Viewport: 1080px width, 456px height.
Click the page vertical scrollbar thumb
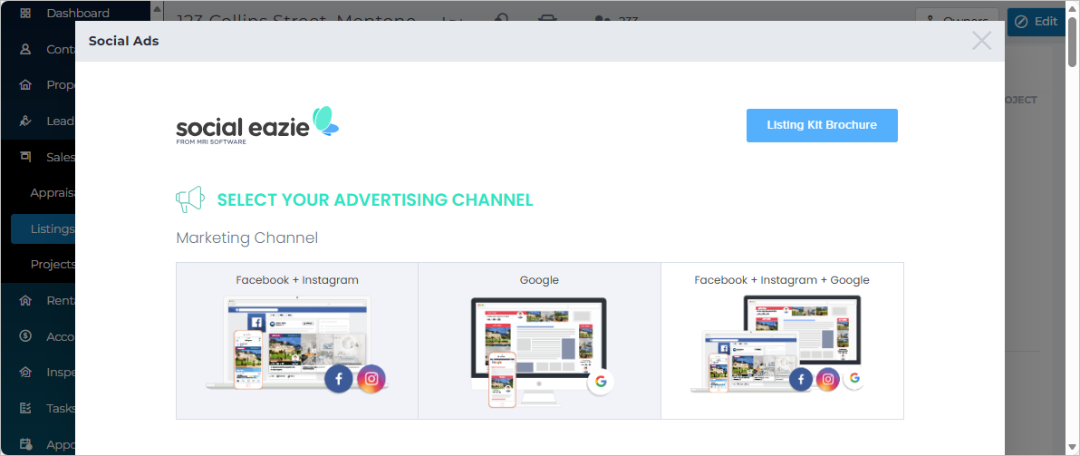pyautogui.click(x=1072, y=41)
